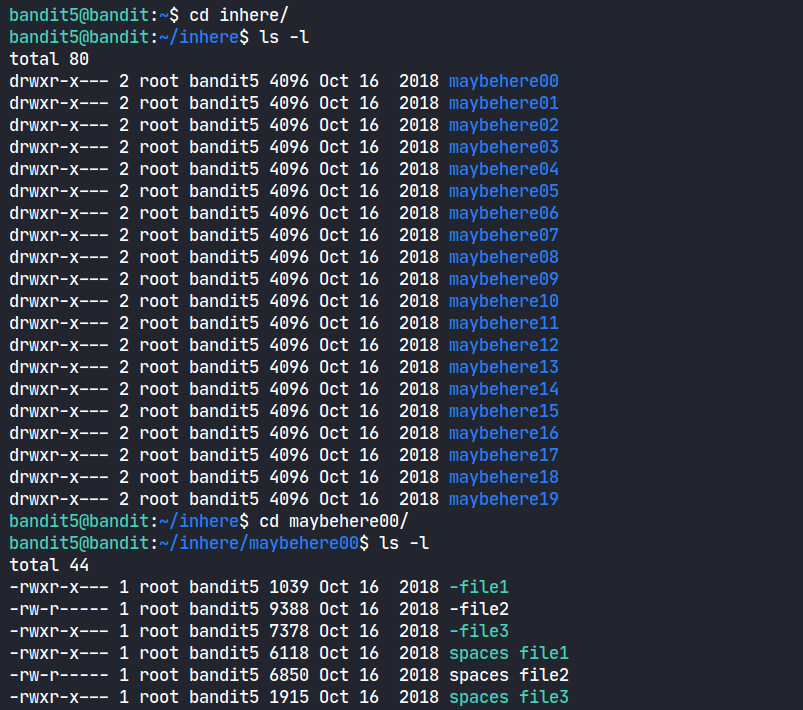The image size is (803, 710).
Task: Click the file name spaces file2
Action: pos(509,675)
